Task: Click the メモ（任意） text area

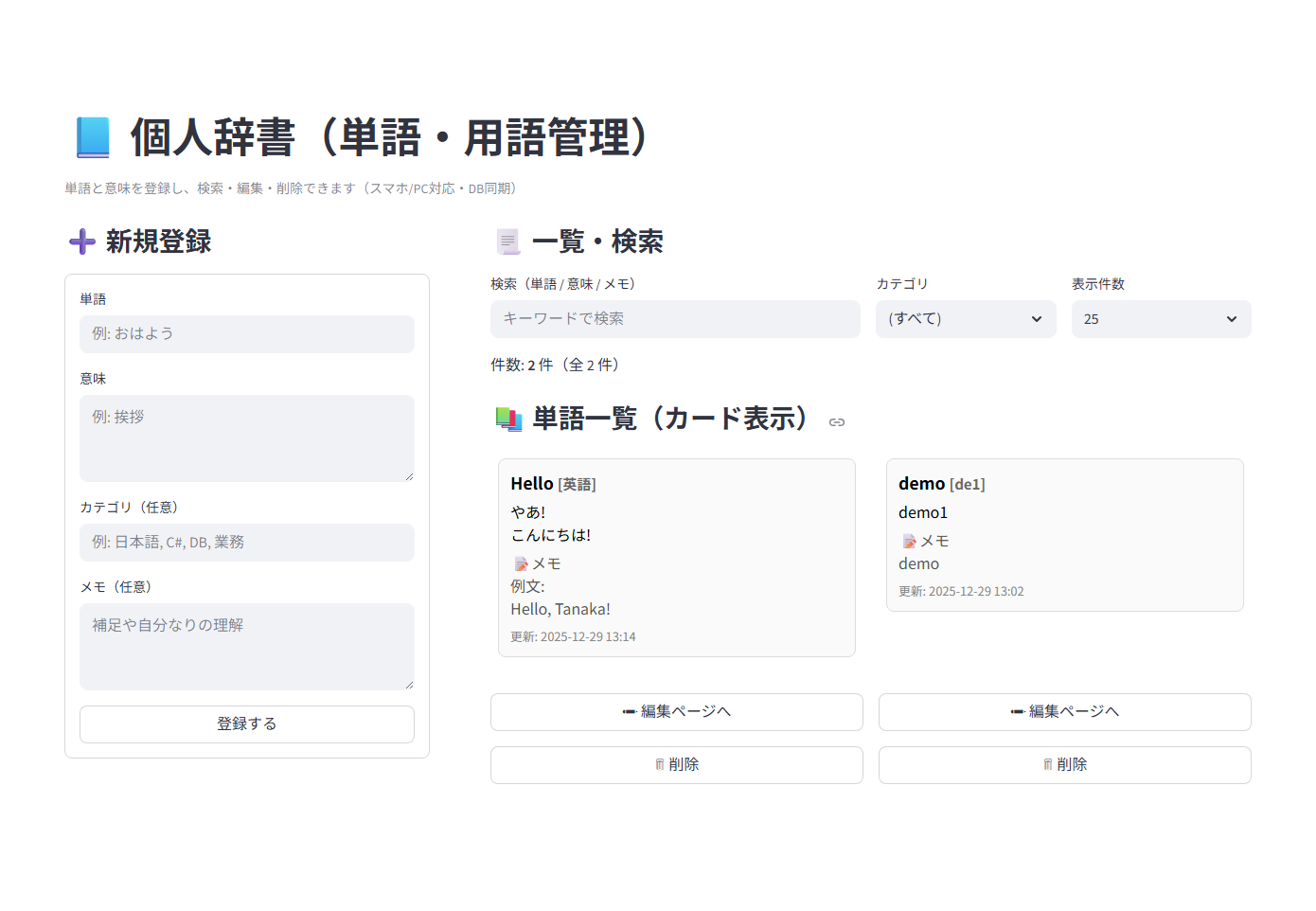Action: [x=246, y=646]
